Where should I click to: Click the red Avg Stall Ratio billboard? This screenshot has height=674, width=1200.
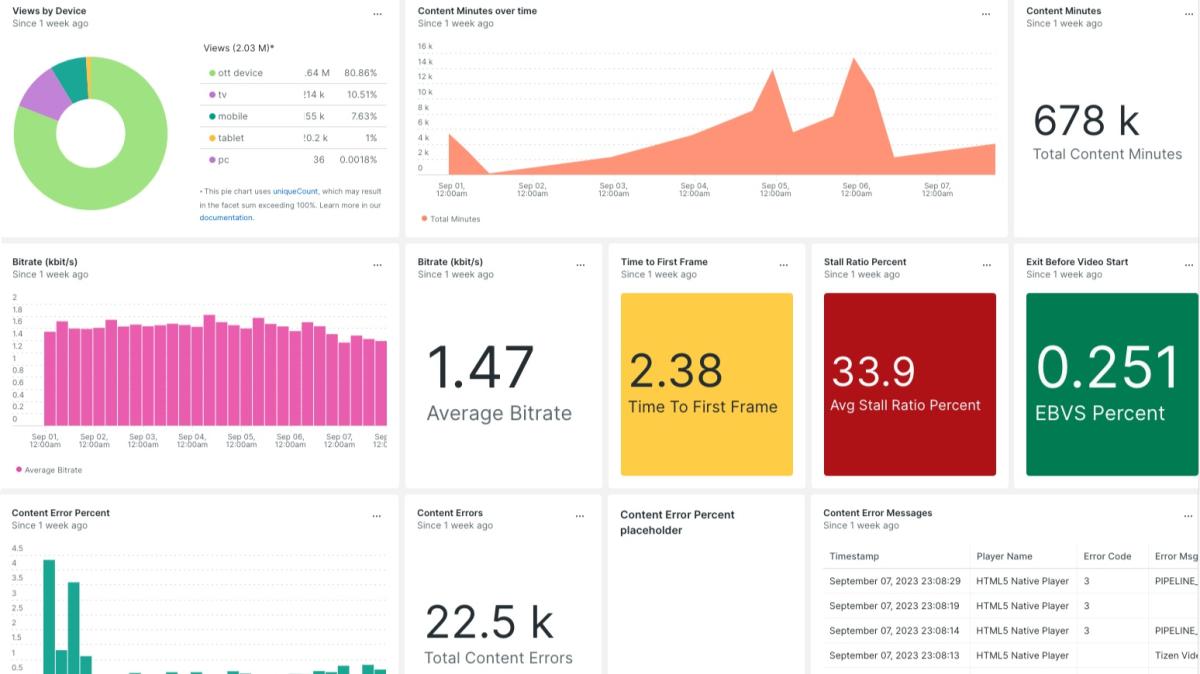[x=909, y=384]
